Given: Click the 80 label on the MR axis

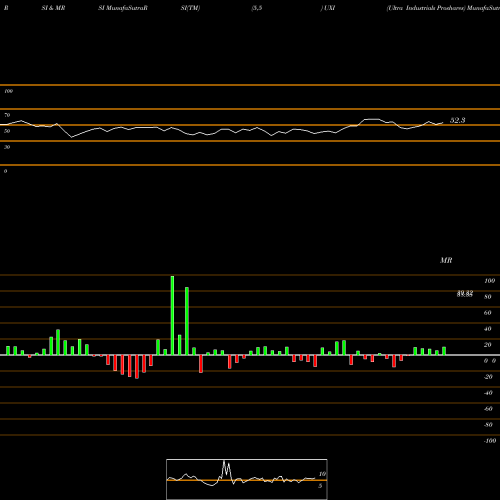Looking at the screenshot, I should point(488,297).
